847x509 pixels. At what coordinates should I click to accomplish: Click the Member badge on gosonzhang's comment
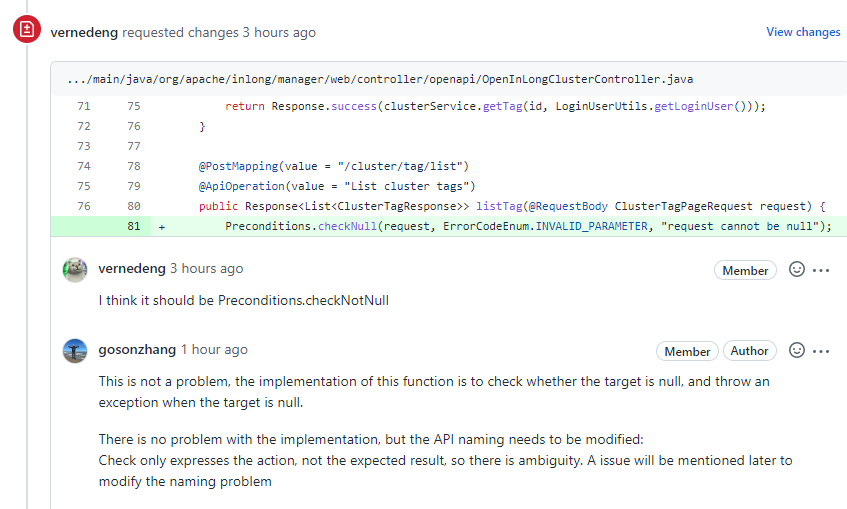[x=687, y=351]
